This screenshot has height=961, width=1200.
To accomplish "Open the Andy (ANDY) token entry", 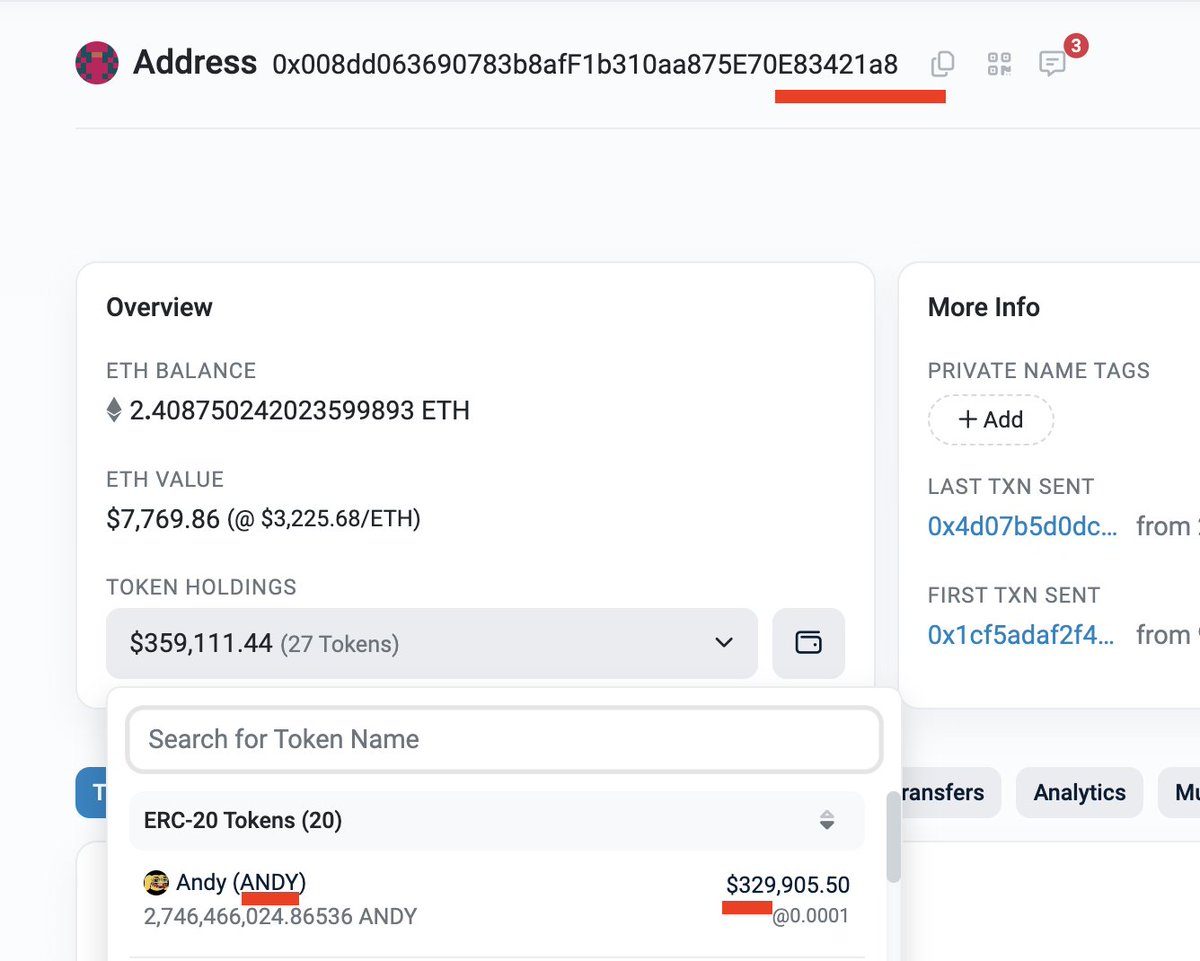I will (497, 898).
